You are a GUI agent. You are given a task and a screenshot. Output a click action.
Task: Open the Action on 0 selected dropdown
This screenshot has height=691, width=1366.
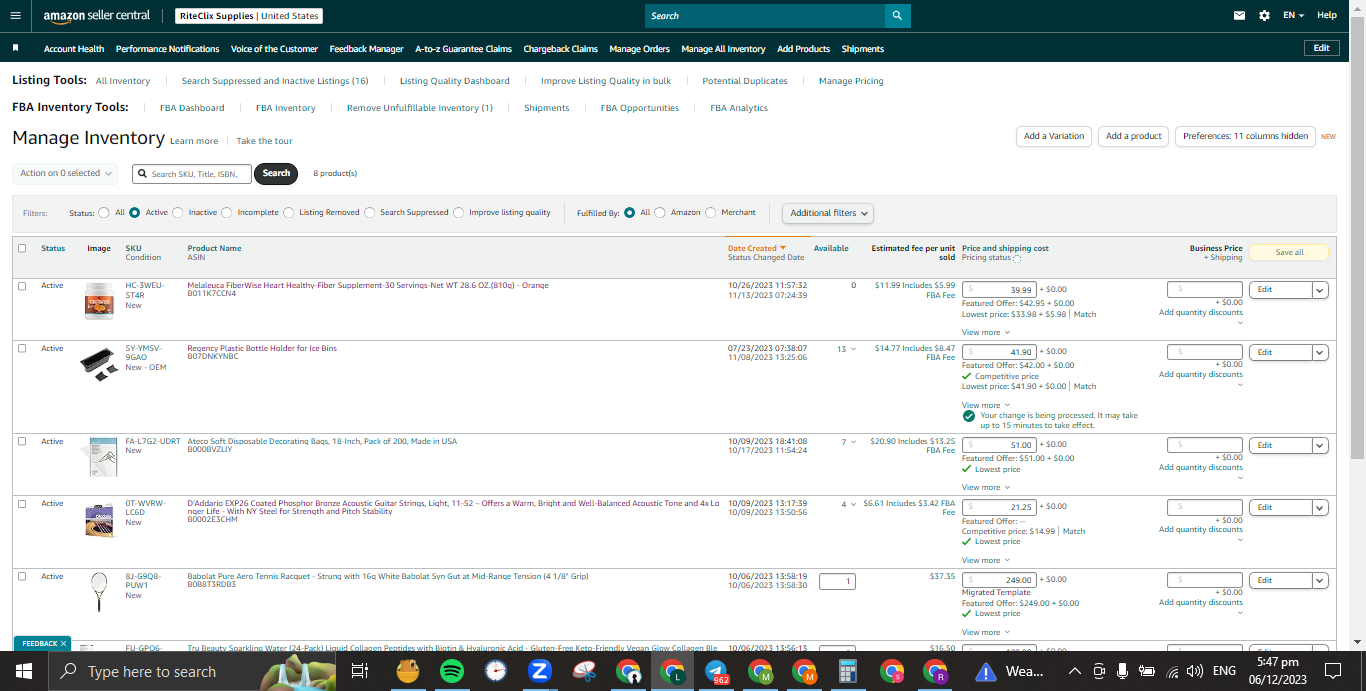(x=65, y=173)
